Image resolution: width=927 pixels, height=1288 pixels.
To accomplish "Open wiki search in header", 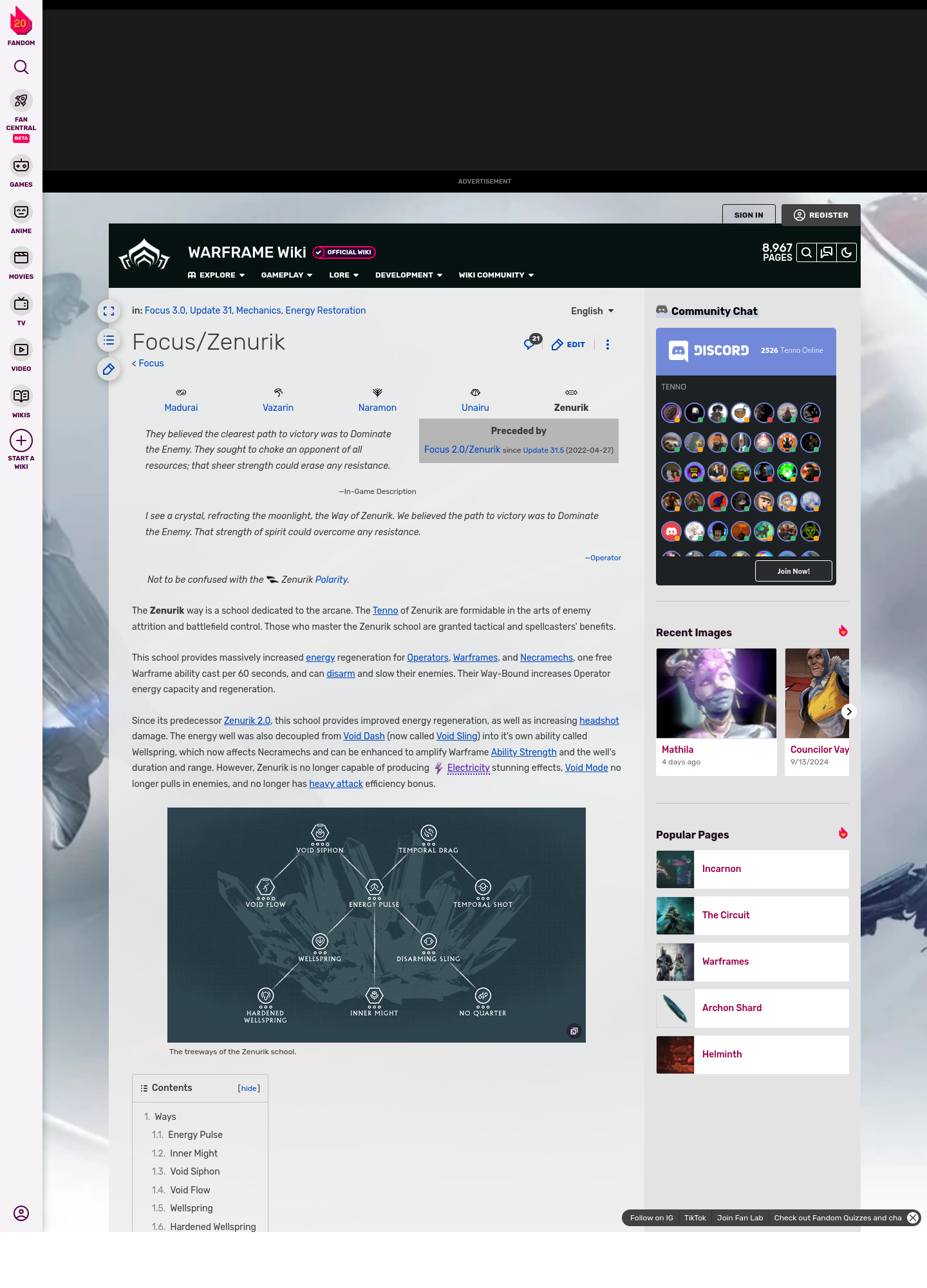I will point(807,252).
